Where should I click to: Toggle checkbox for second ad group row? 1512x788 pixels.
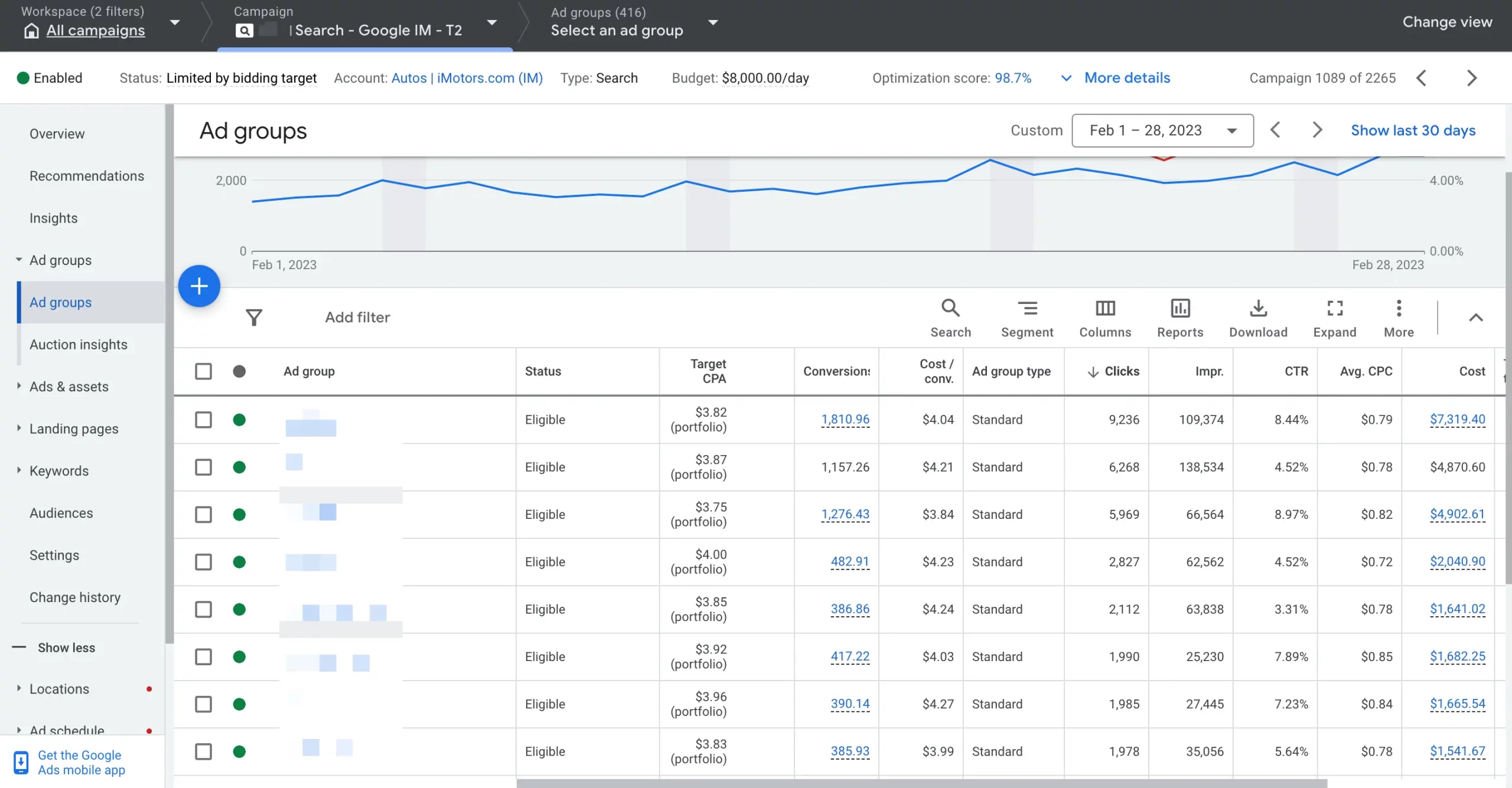203,467
